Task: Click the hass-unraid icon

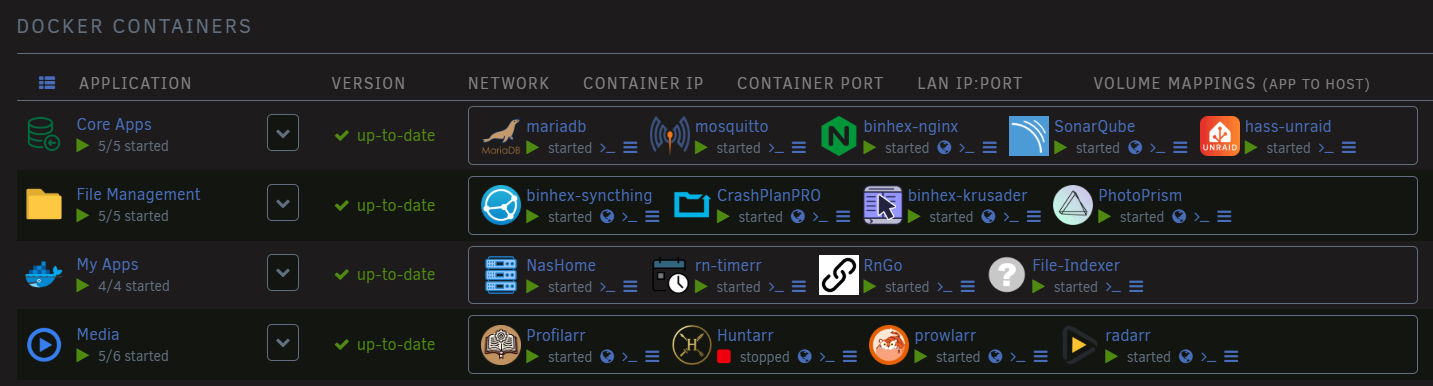Action: (1219, 136)
